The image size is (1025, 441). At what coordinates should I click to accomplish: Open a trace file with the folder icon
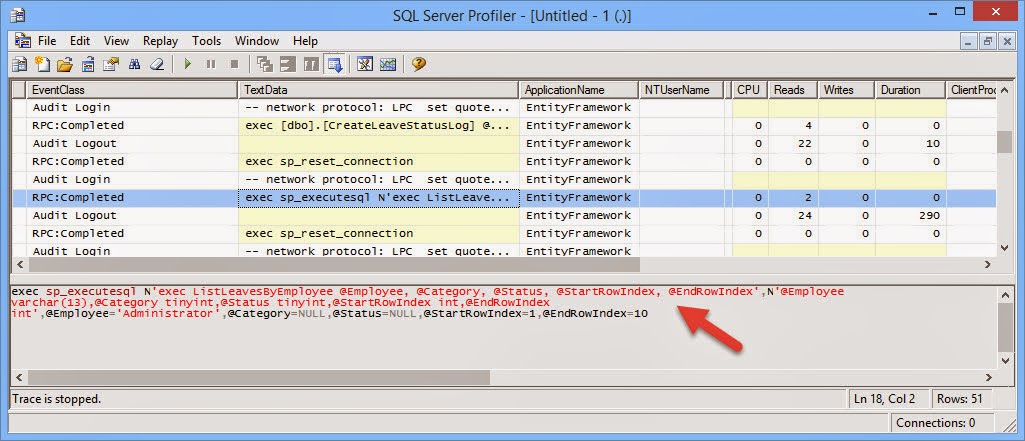coord(64,64)
